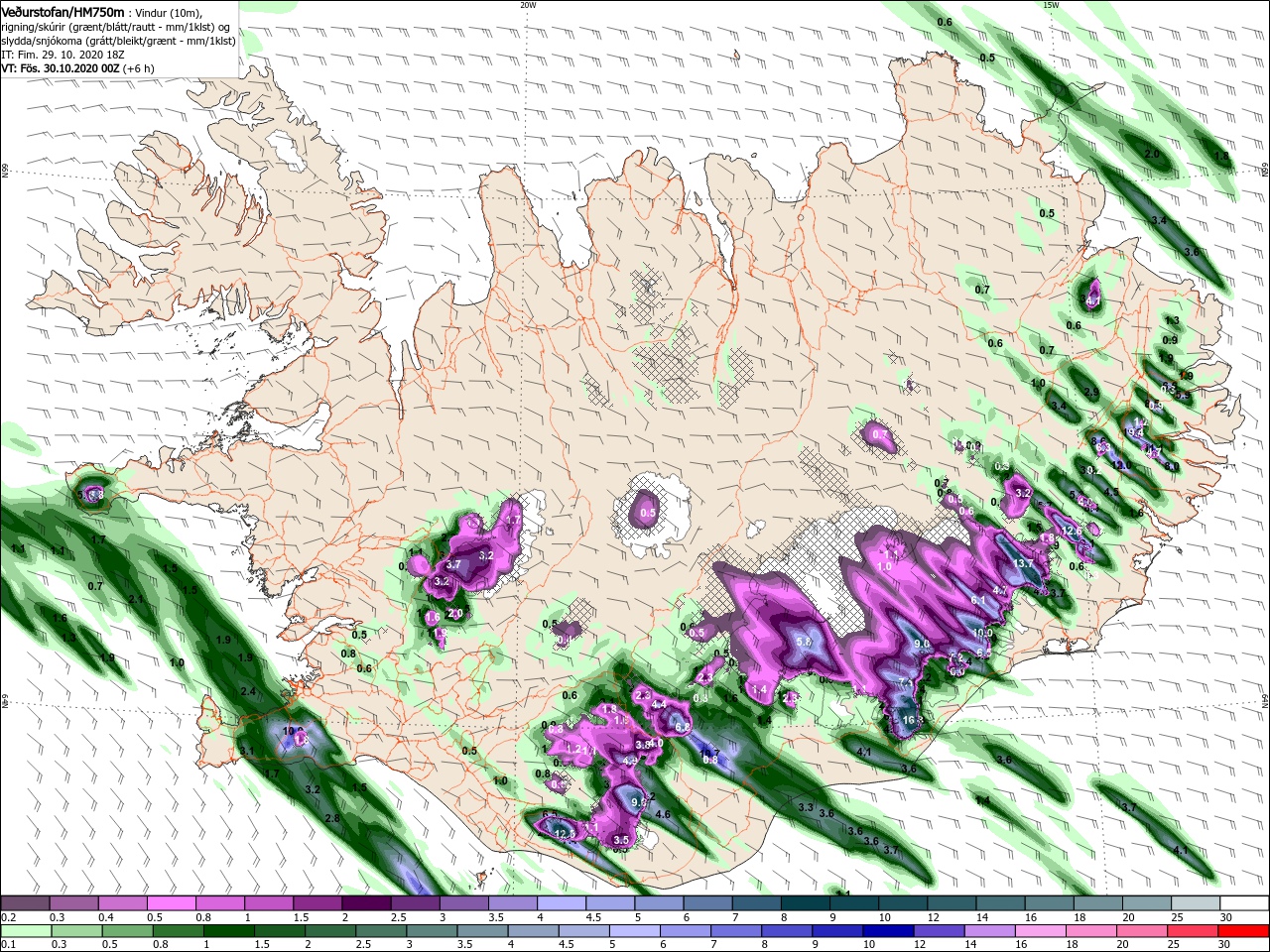Click the 4.6 precipitation value on the map
Image resolution: width=1270 pixels, height=952 pixels.
[x=663, y=815]
